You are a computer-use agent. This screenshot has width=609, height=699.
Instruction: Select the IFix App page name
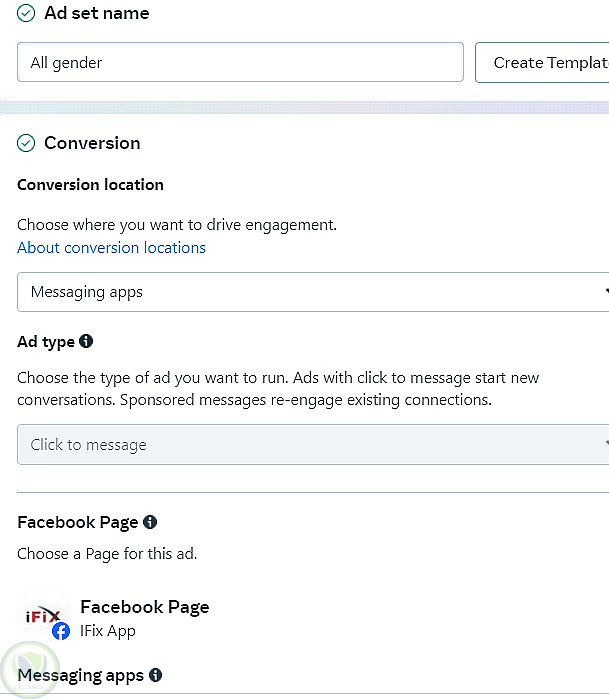108,631
